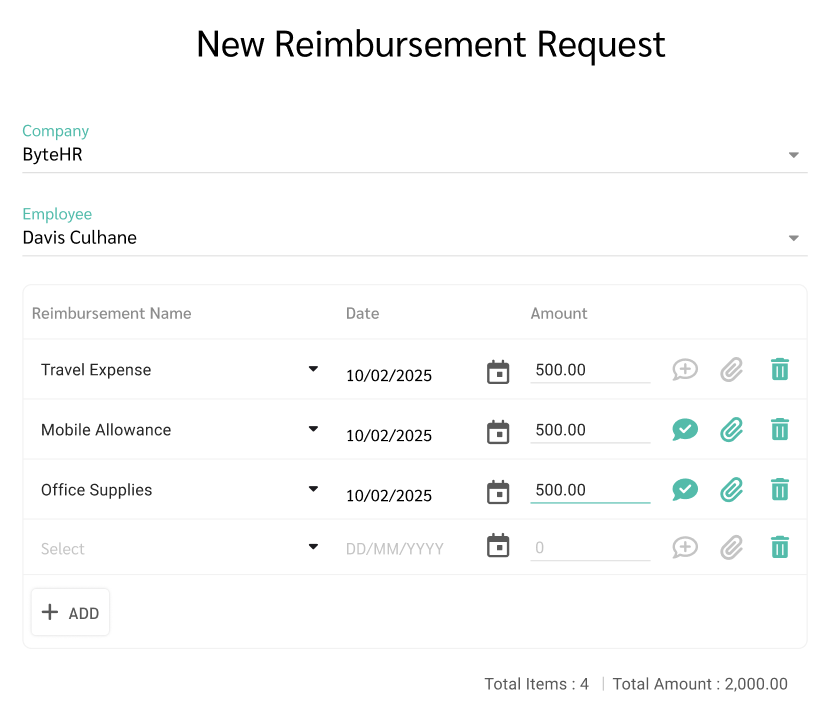Click the Amount column header

(x=559, y=313)
